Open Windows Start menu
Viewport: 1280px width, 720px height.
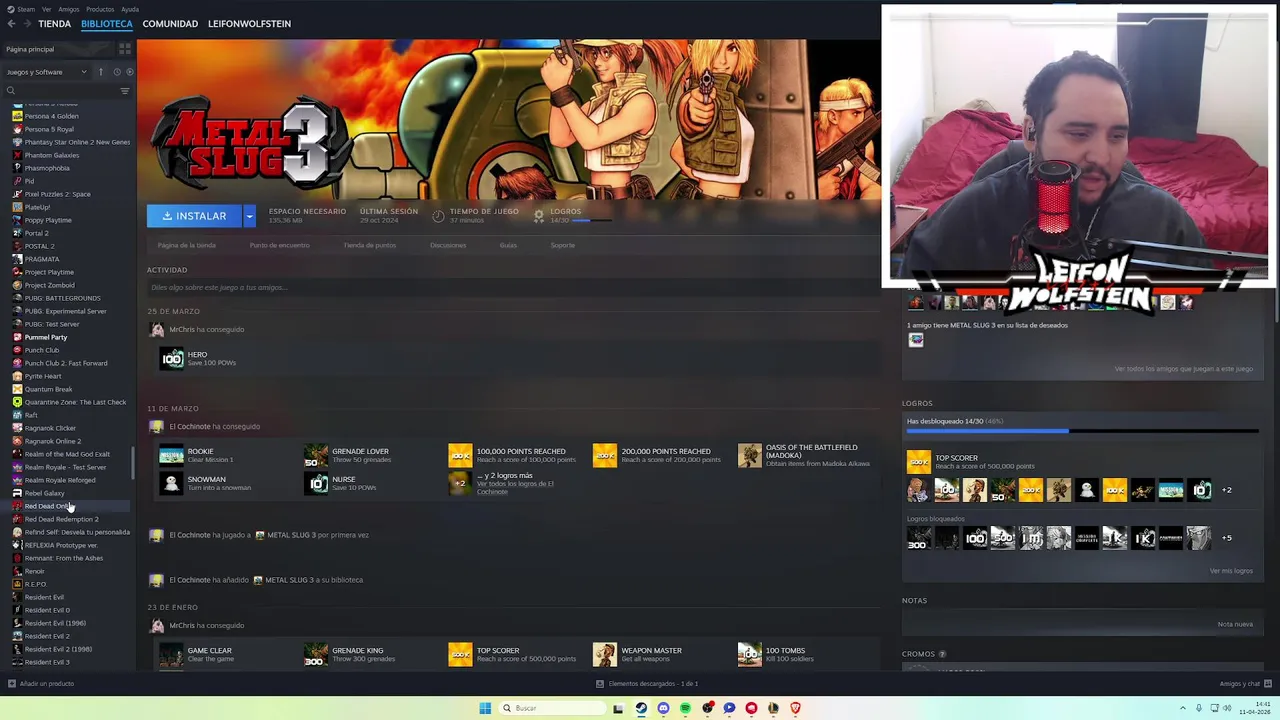pyautogui.click(x=485, y=708)
